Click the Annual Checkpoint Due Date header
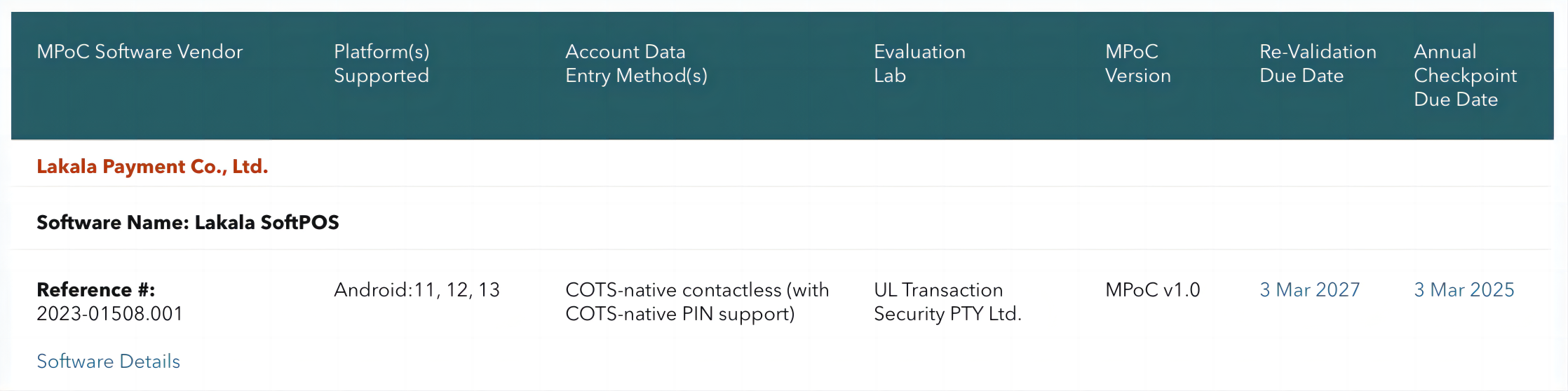The height and width of the screenshot is (391, 1568). [x=1465, y=76]
